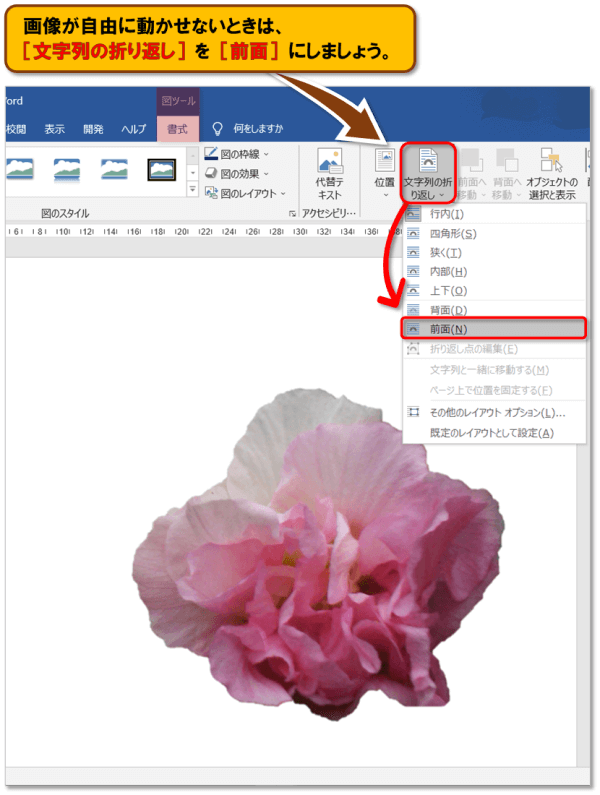600x795 pixels.
Task: Open the 校閲 ribbon tab
Action: coord(16,129)
